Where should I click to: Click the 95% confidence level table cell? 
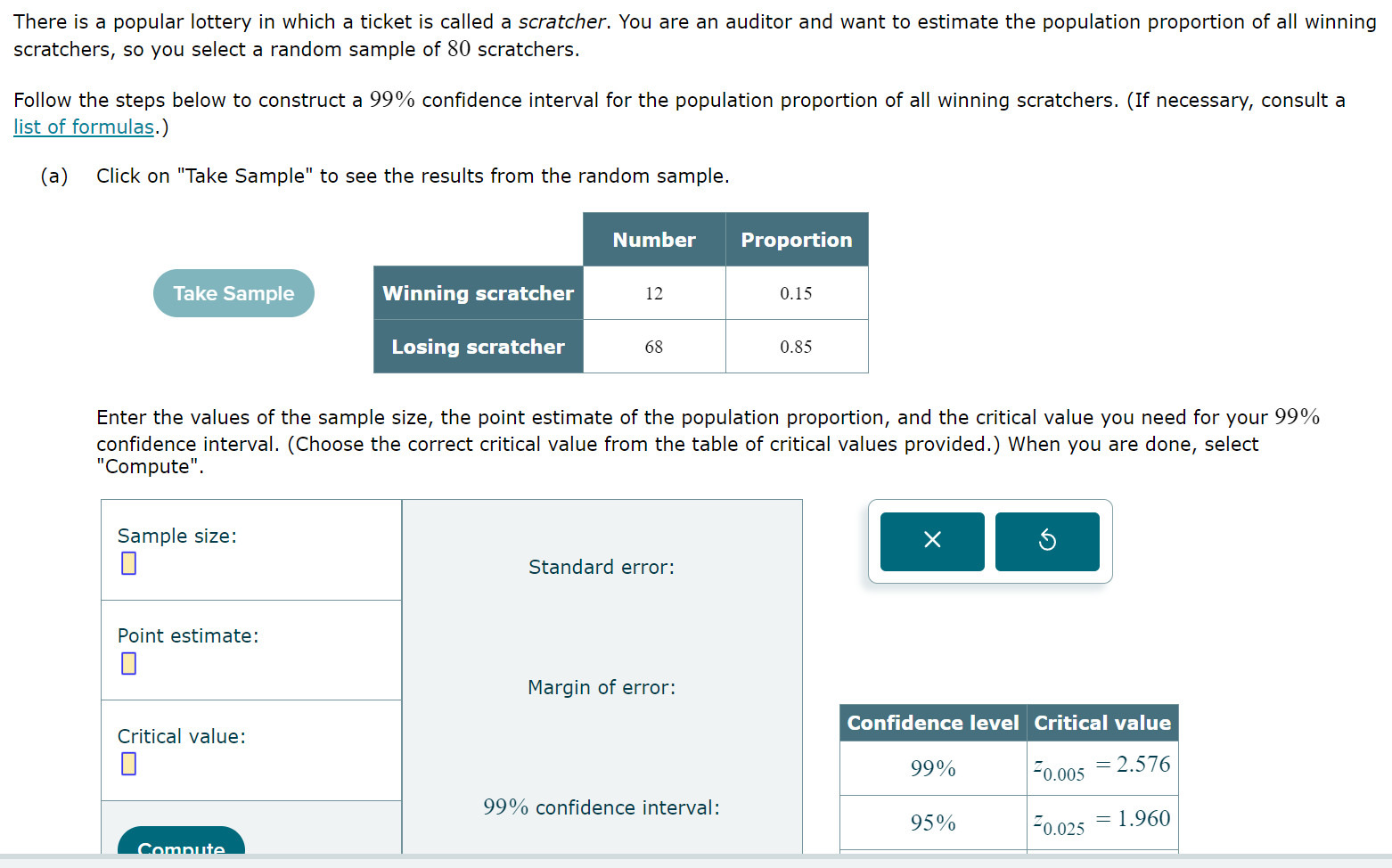pyautogui.click(x=932, y=822)
